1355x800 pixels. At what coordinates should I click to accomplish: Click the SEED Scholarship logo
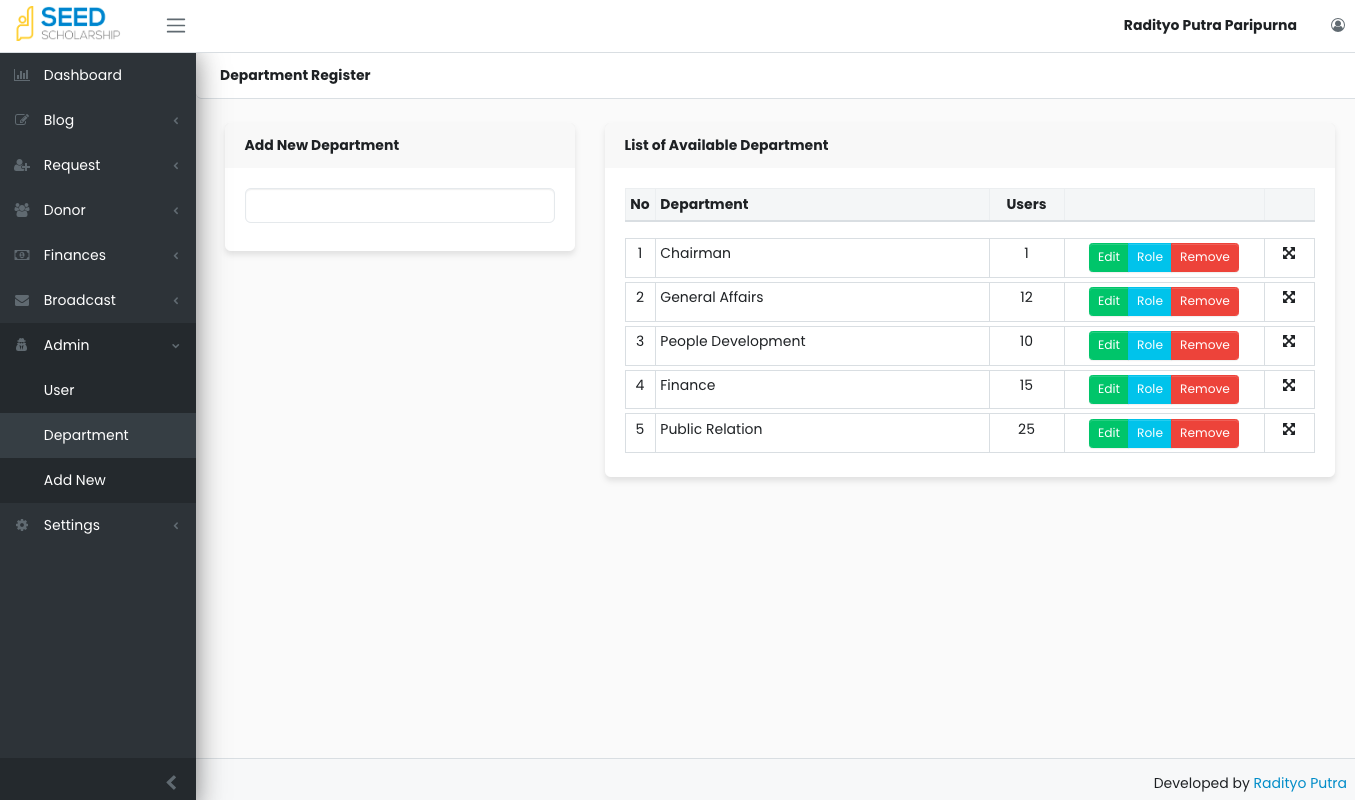point(68,24)
